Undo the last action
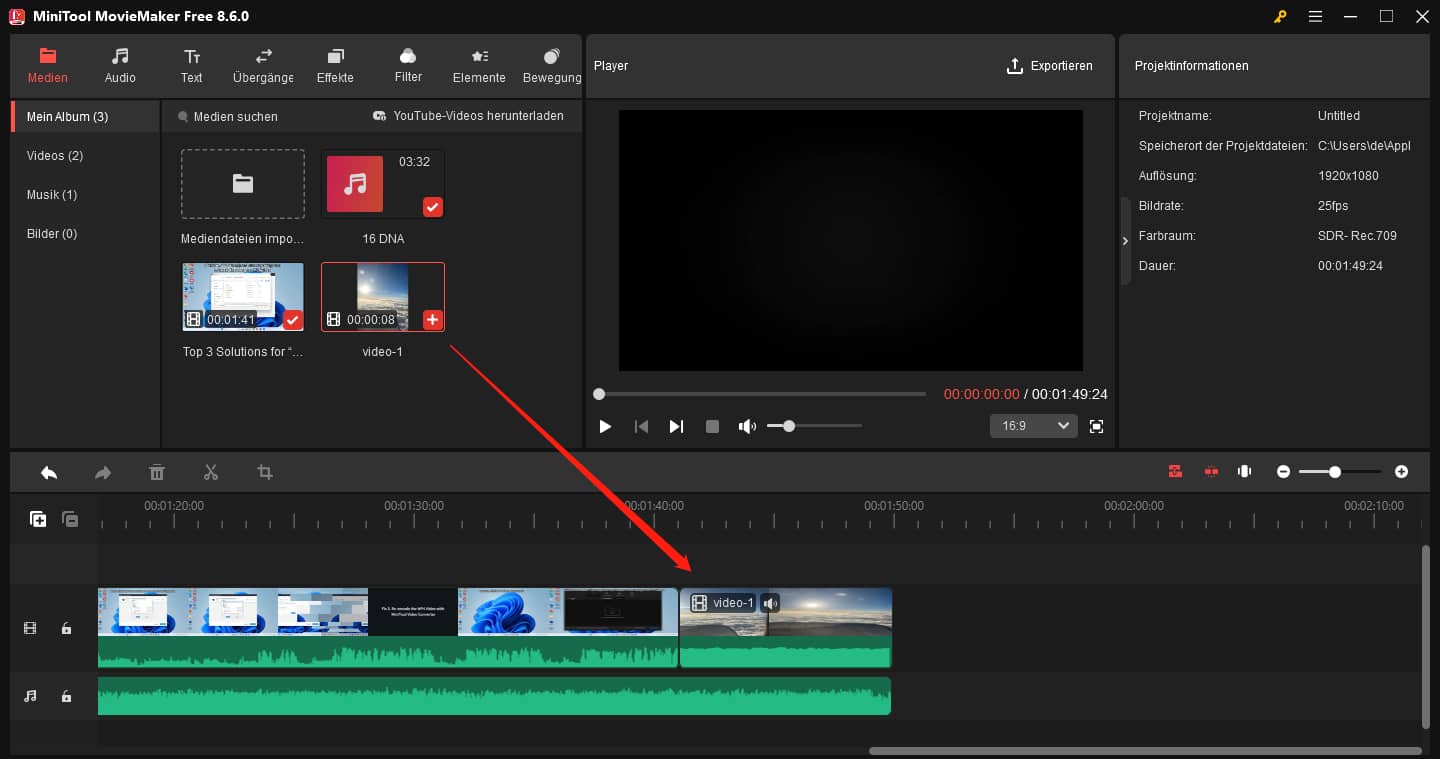The height and width of the screenshot is (759, 1440). pos(48,471)
